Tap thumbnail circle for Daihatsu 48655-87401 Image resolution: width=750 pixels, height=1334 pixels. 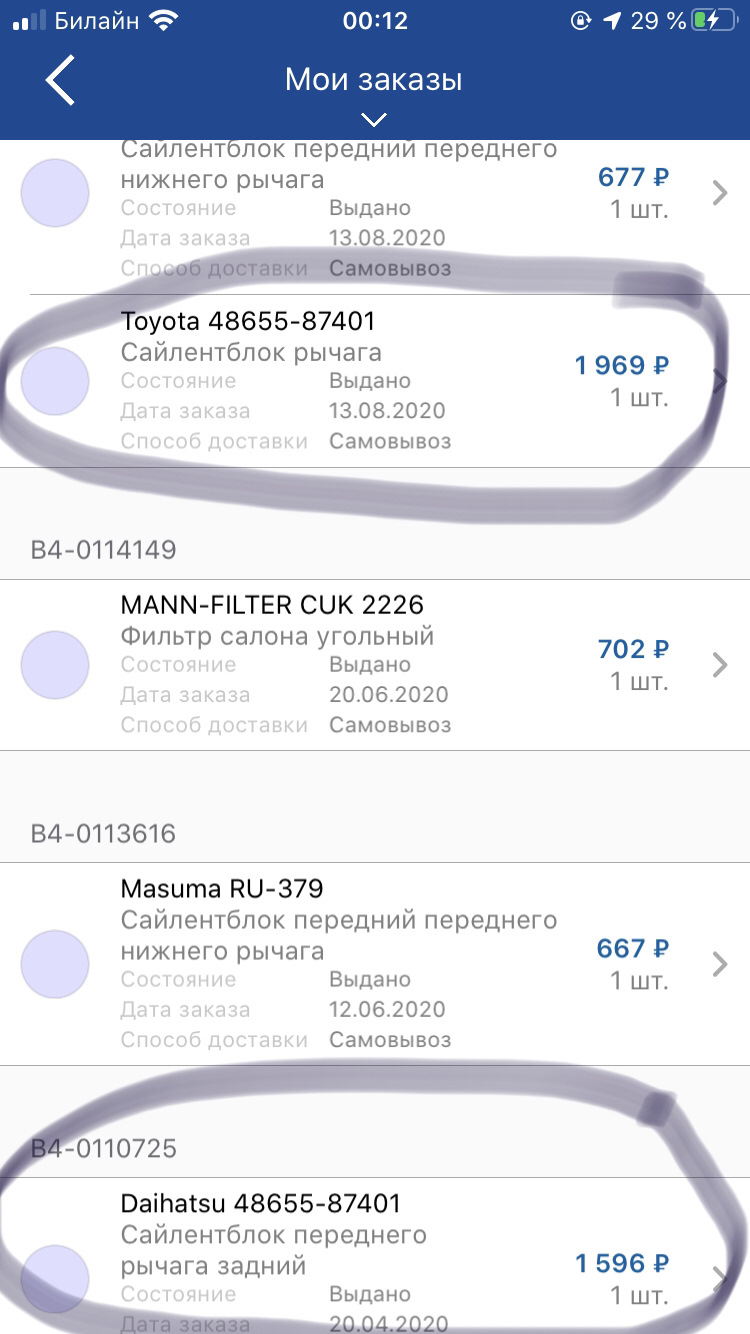tap(55, 1279)
